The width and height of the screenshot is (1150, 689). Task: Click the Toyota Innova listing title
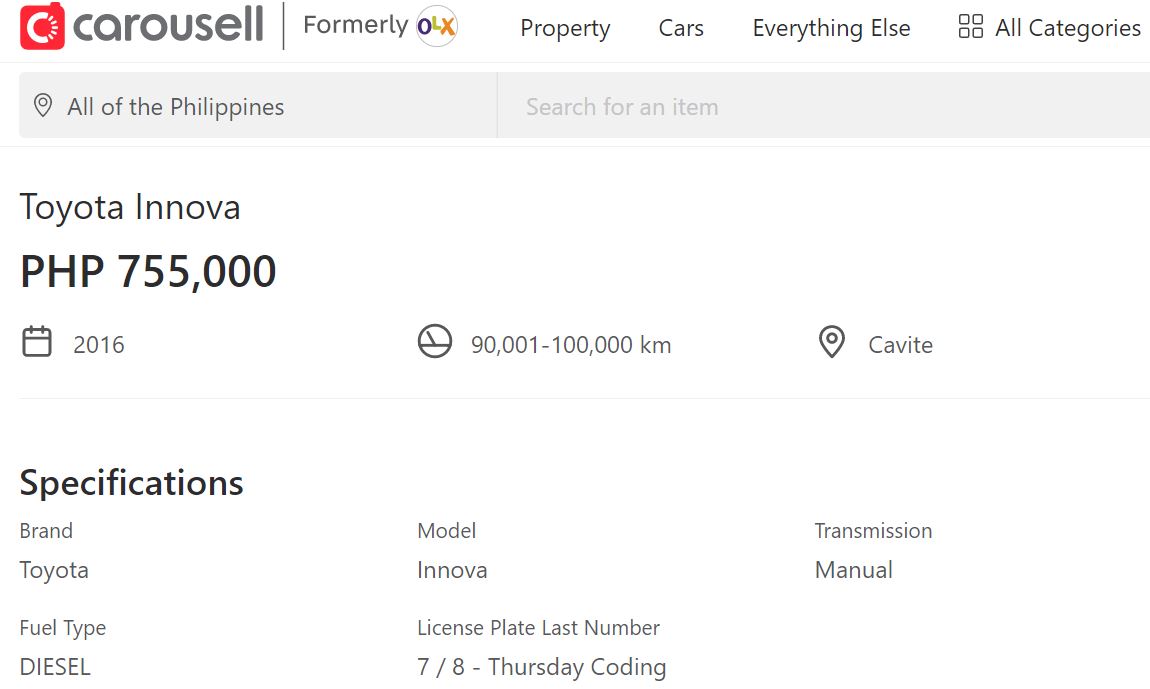(x=131, y=207)
